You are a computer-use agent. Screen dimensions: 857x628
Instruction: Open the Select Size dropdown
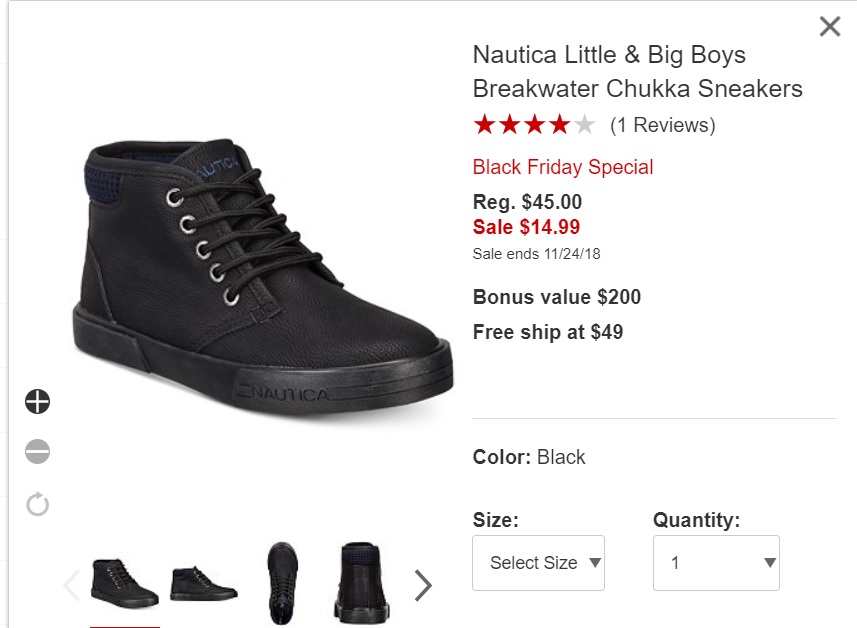(538, 563)
